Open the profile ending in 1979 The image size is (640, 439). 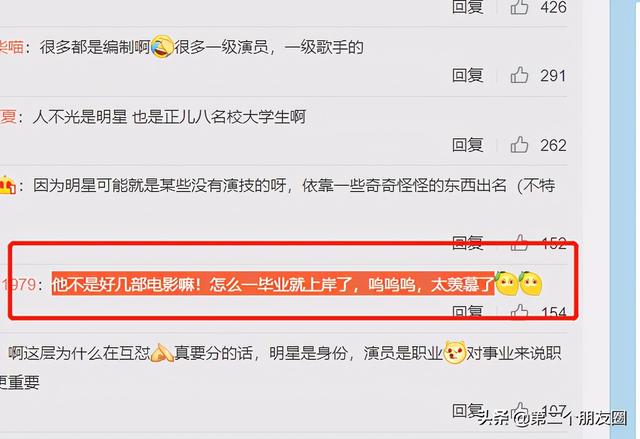18,284
